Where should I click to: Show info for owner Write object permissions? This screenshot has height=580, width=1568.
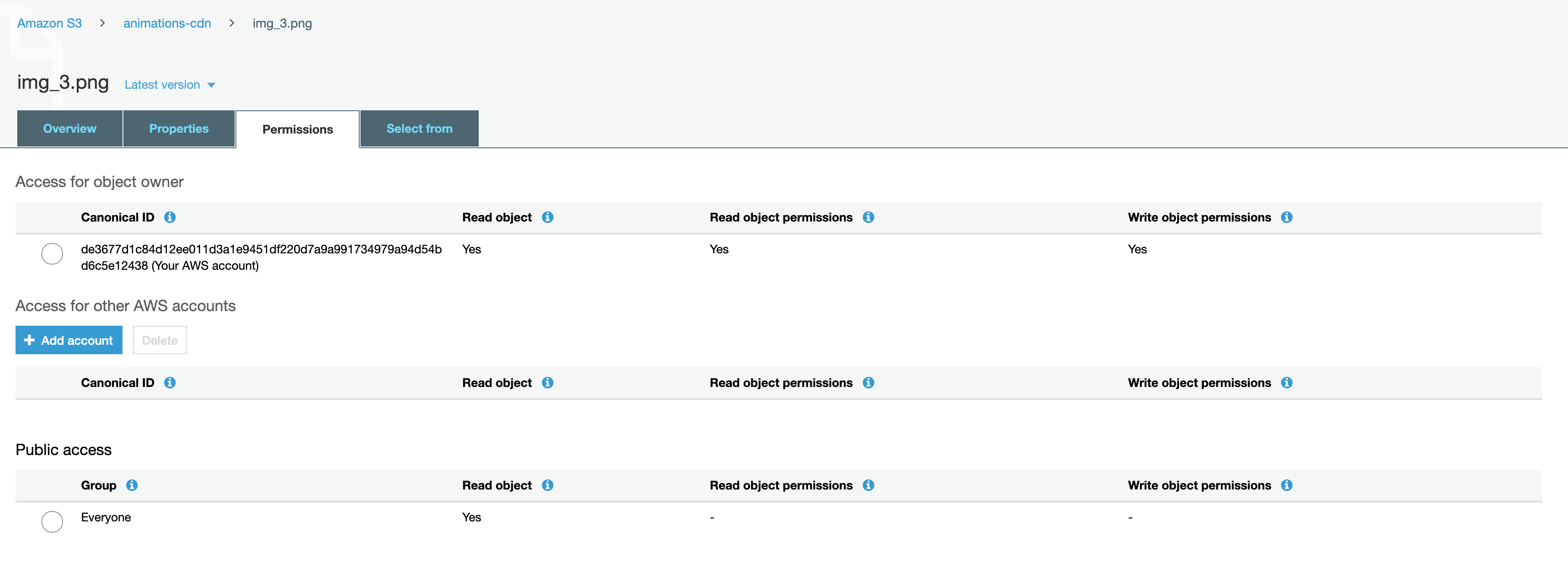click(1286, 217)
